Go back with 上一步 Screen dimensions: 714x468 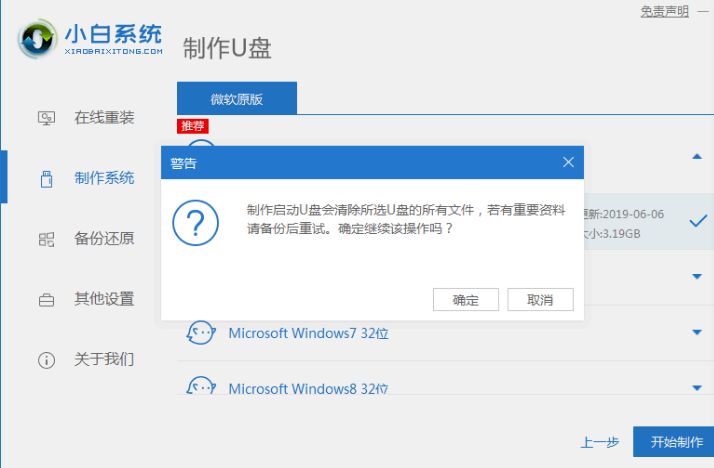[599, 442]
